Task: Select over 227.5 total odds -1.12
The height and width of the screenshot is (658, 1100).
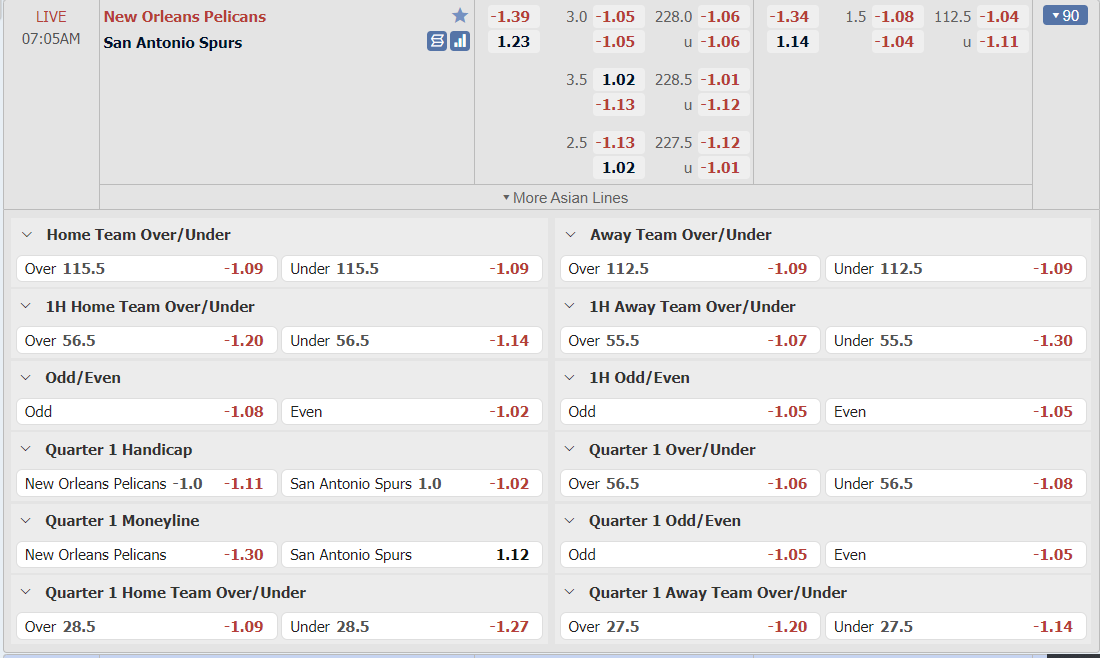Action: click(x=723, y=142)
